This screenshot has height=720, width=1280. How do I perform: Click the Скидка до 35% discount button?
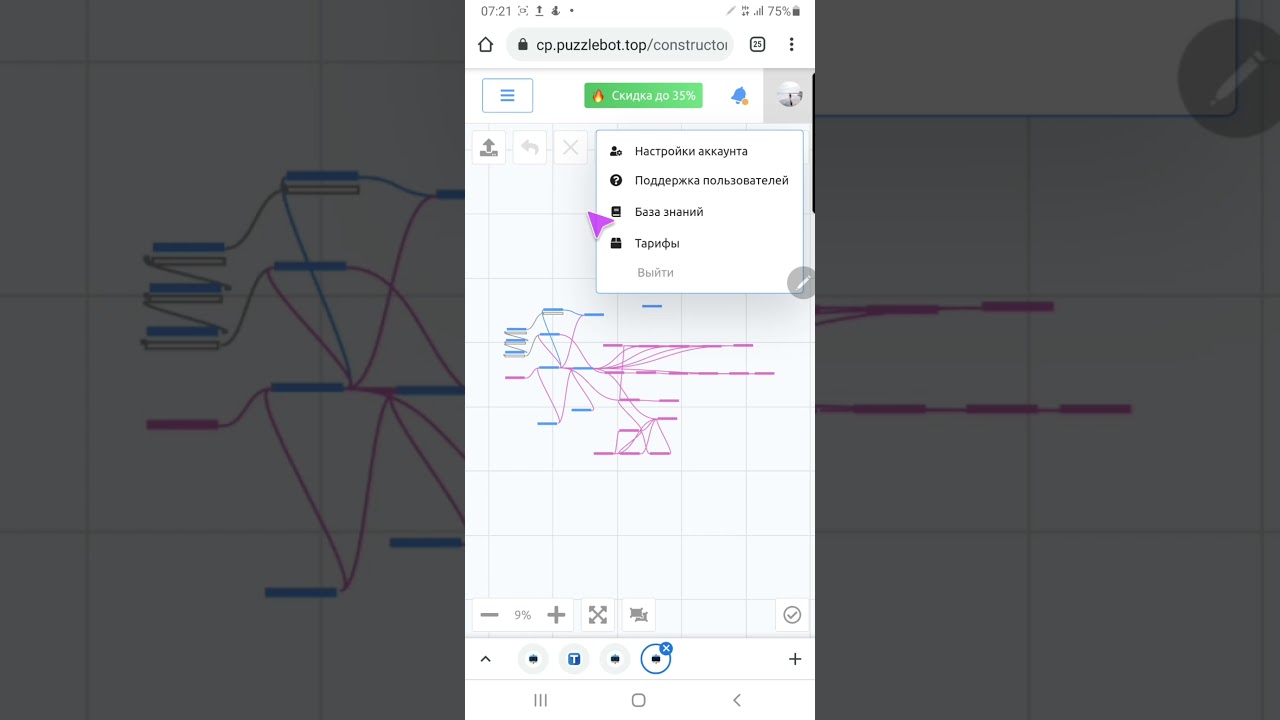[643, 96]
